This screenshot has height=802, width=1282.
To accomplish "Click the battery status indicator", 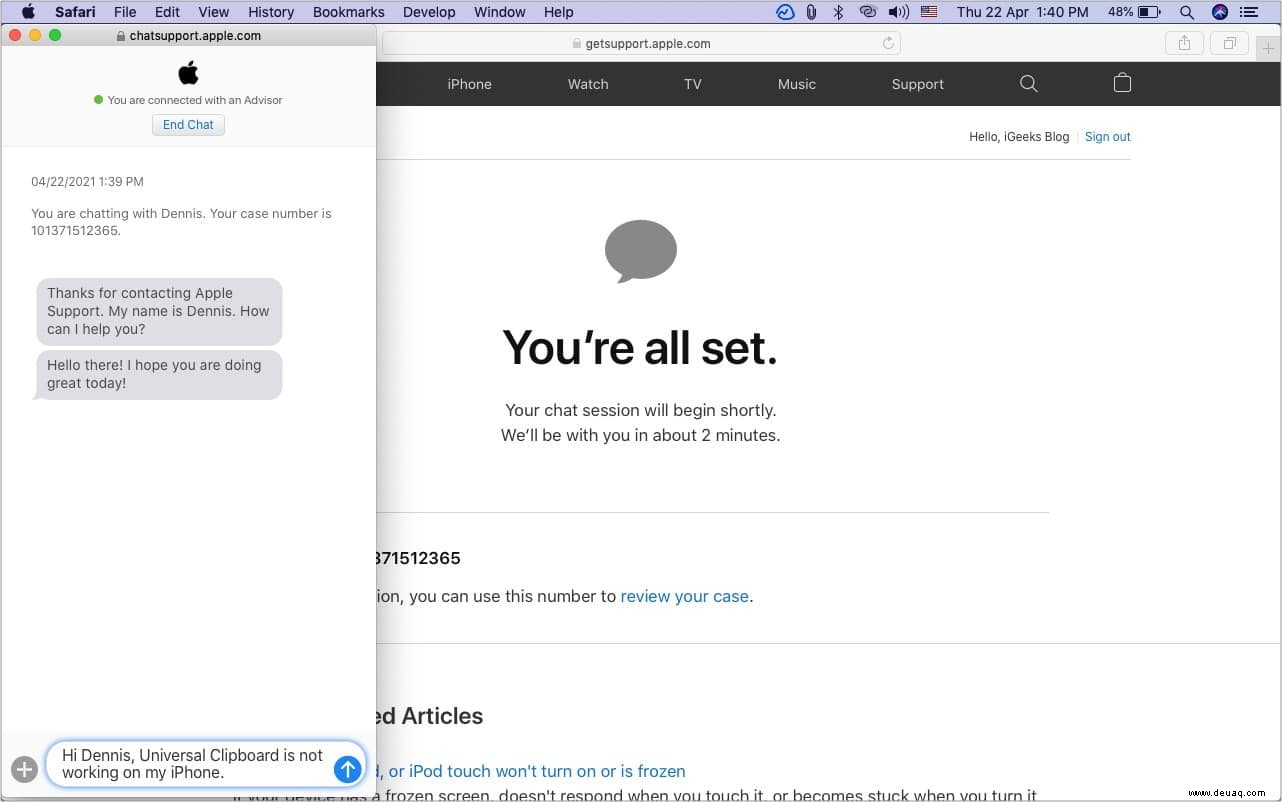I will pyautogui.click(x=1134, y=12).
